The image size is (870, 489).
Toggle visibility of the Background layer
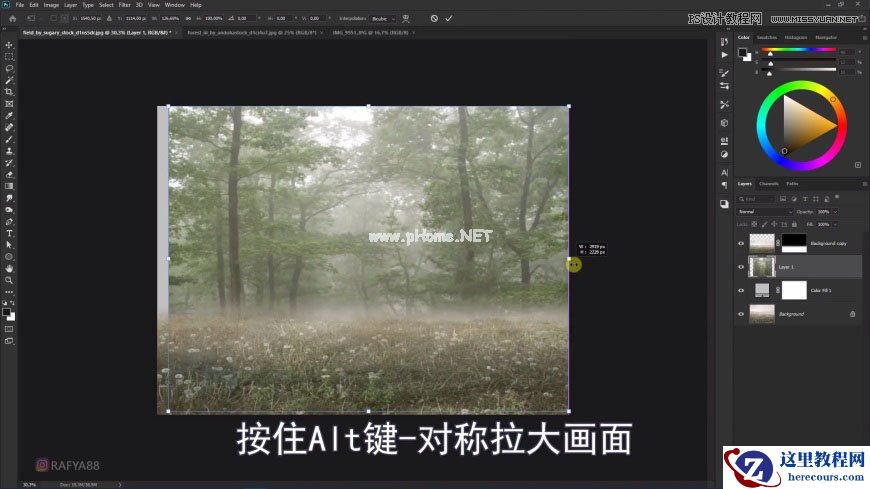(741, 314)
